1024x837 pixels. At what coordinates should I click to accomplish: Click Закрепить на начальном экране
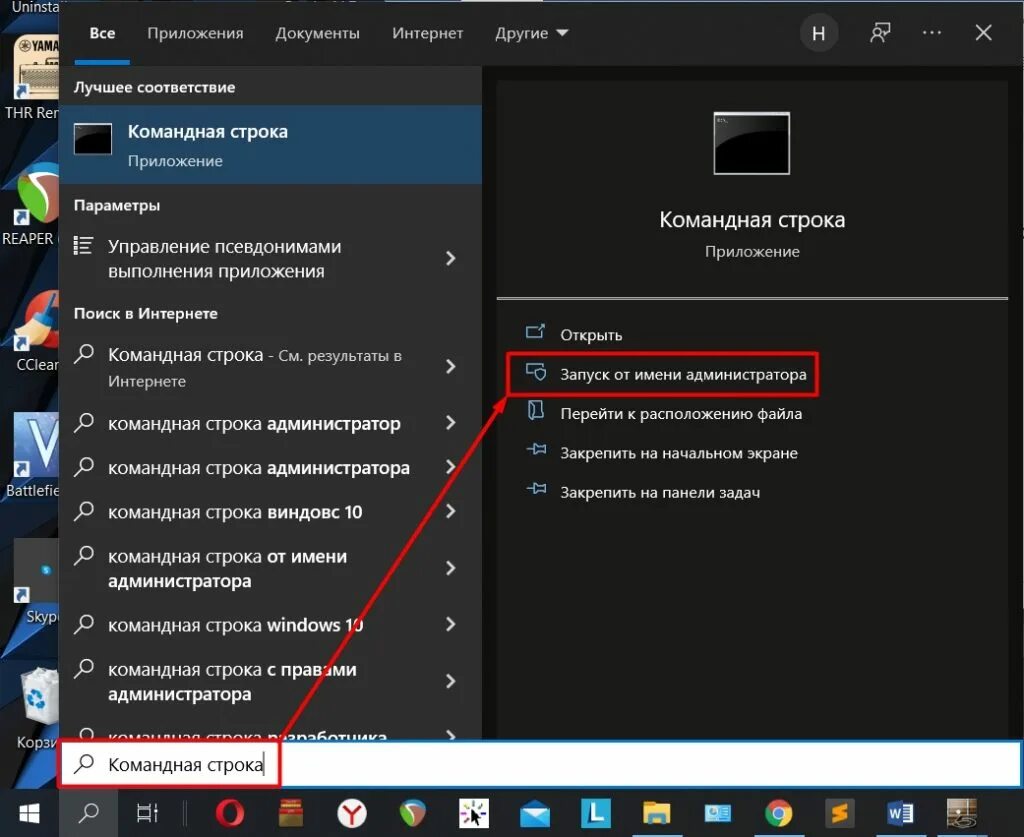pos(662,453)
